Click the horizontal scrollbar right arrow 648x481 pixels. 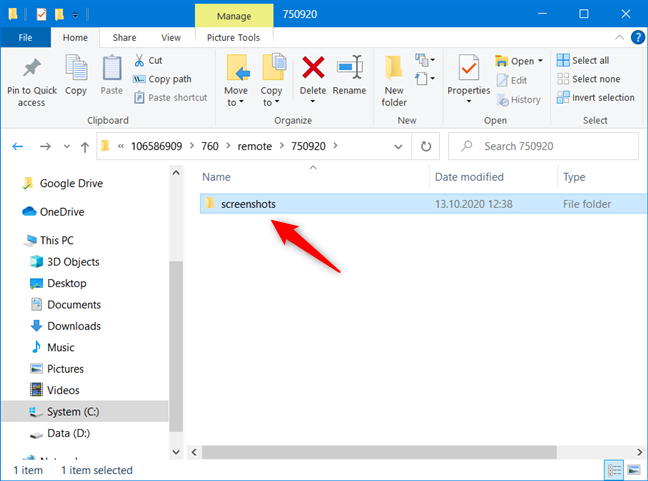click(640, 452)
